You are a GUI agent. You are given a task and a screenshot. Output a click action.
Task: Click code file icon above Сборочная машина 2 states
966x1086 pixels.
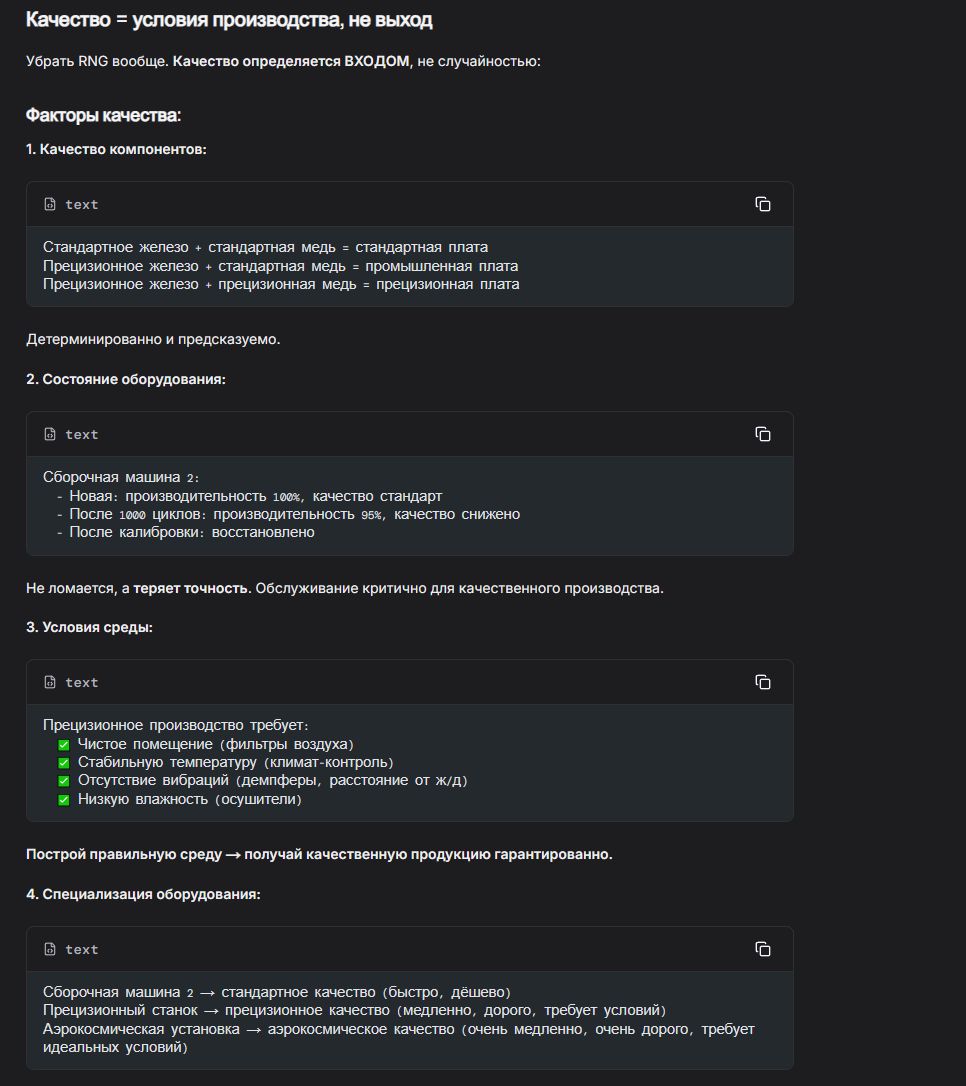click(x=50, y=434)
